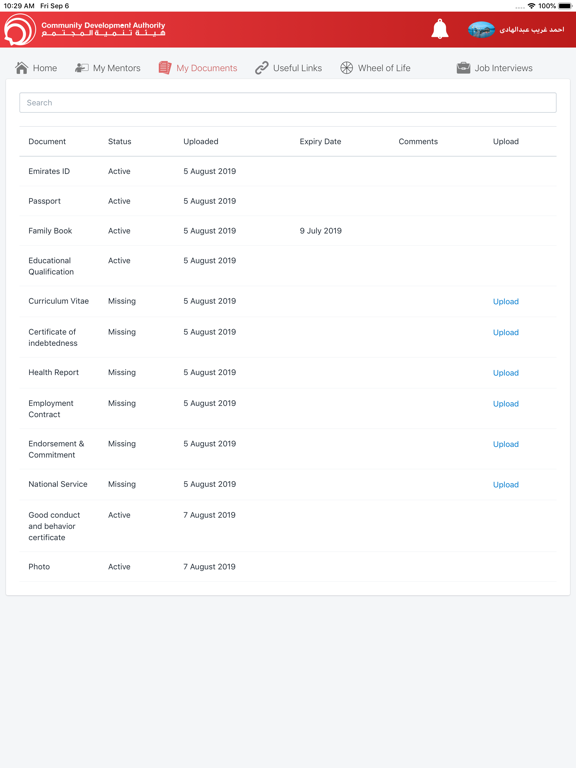The height and width of the screenshot is (768, 576).
Task: Click the My Mentors person icon
Action: click(x=81, y=68)
